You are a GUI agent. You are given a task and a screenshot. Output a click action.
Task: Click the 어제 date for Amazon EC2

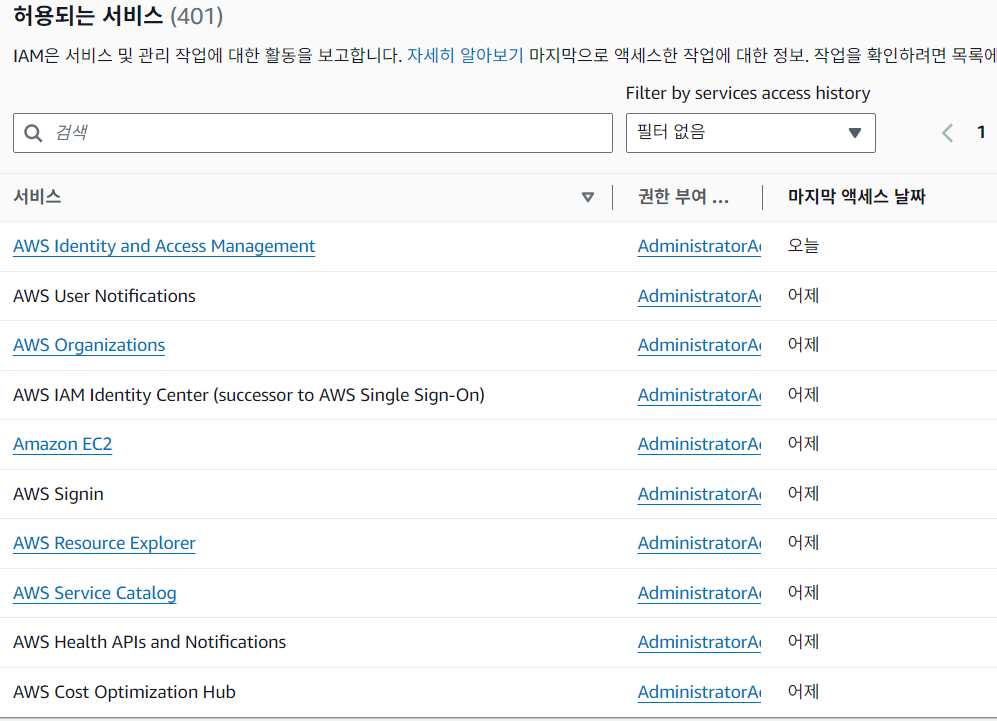803,443
